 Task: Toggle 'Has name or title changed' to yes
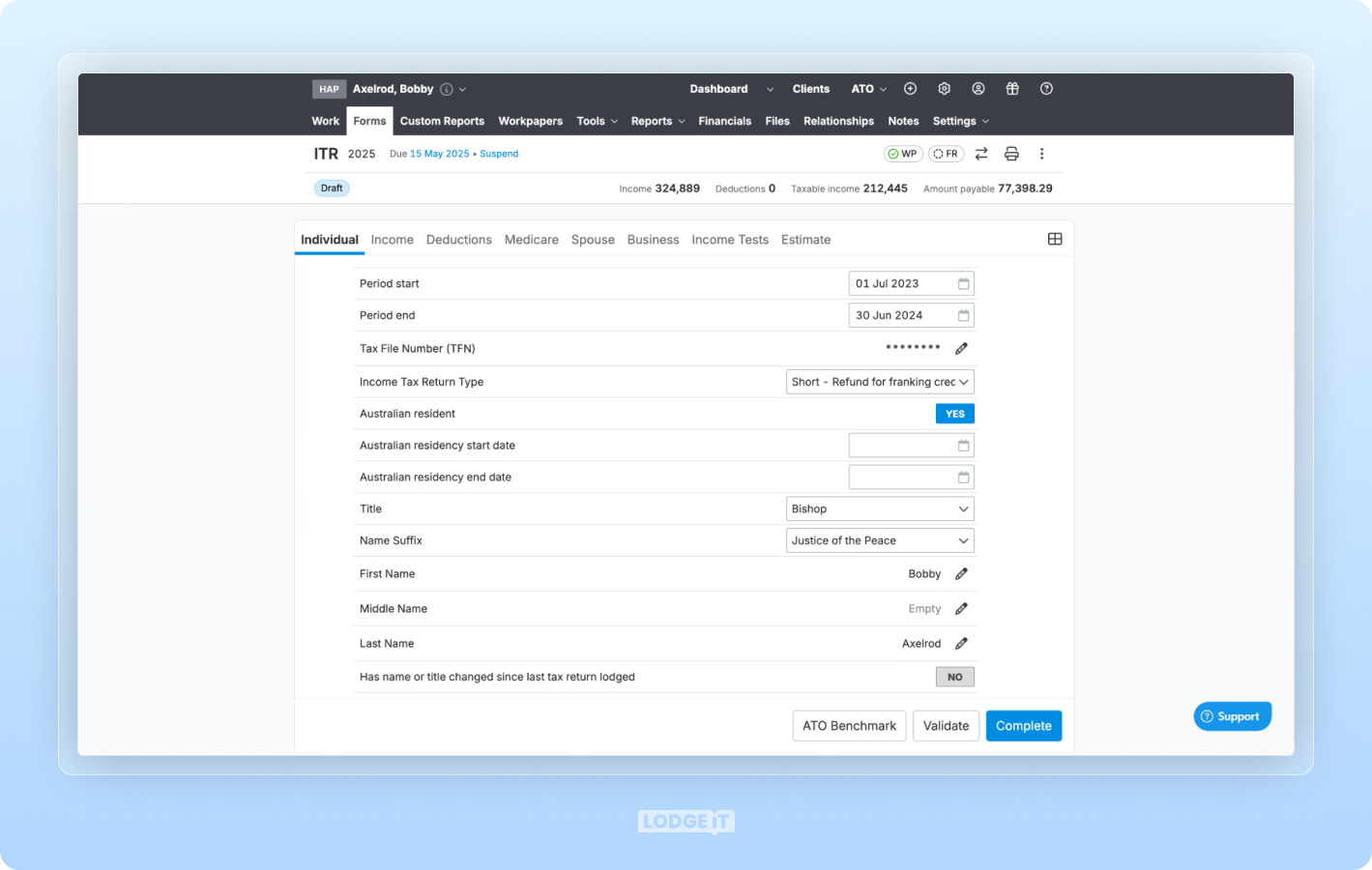pos(954,677)
